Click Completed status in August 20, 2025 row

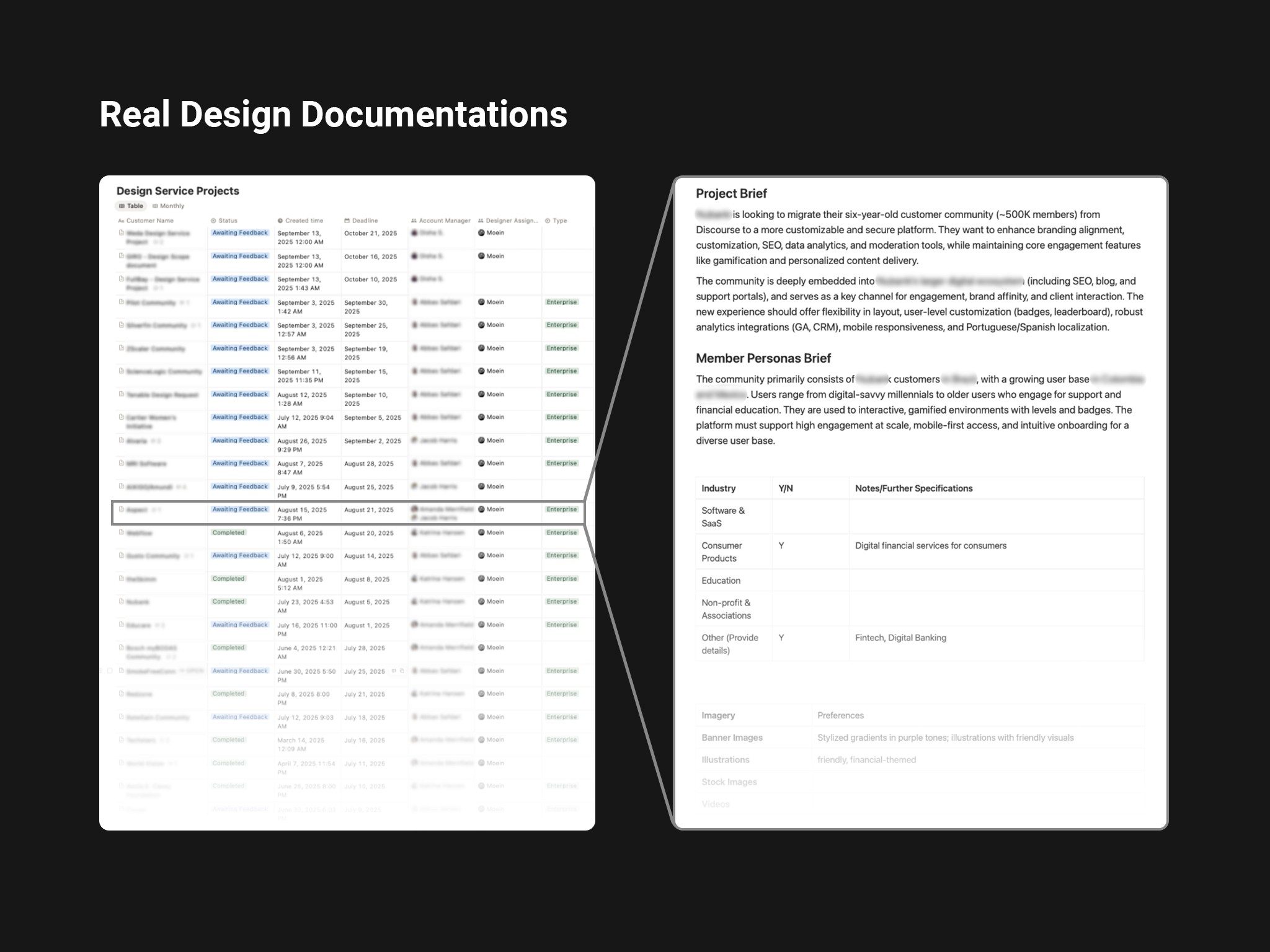[228, 532]
